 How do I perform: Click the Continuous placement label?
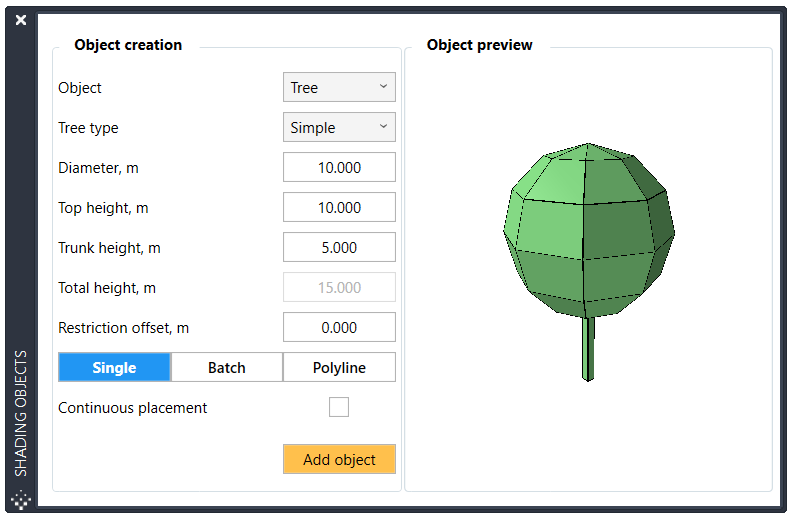(x=133, y=408)
